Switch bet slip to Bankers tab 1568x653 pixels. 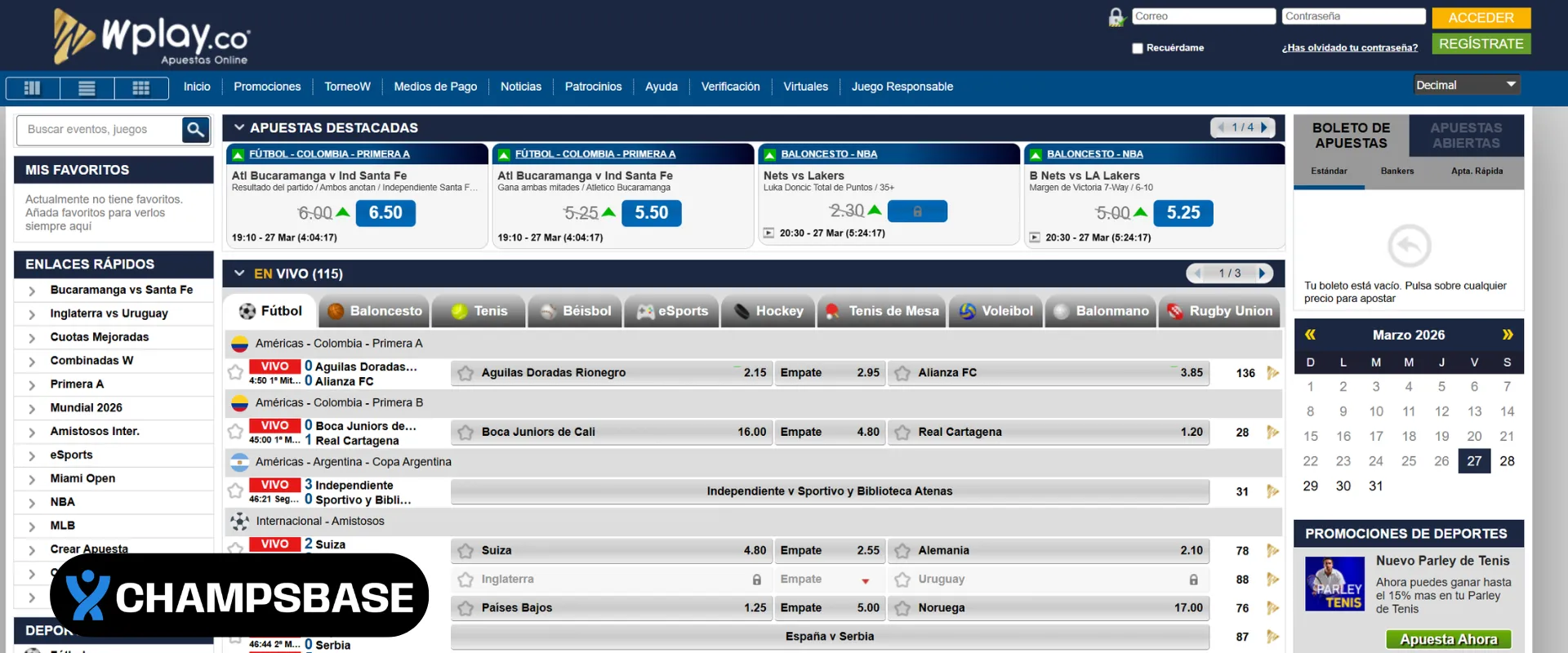(x=1396, y=171)
